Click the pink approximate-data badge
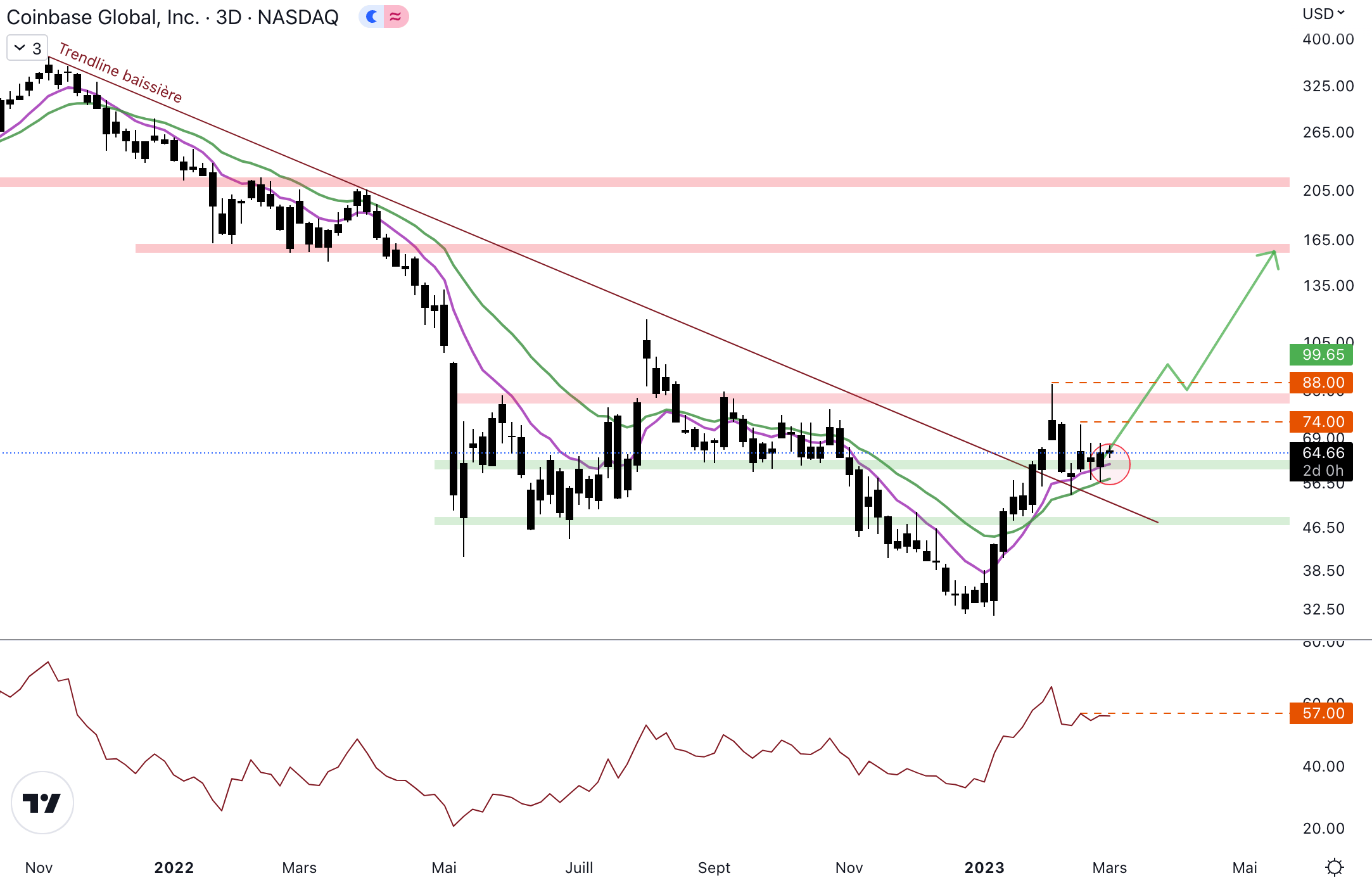This screenshot has height=878, width=1372. 396,16
